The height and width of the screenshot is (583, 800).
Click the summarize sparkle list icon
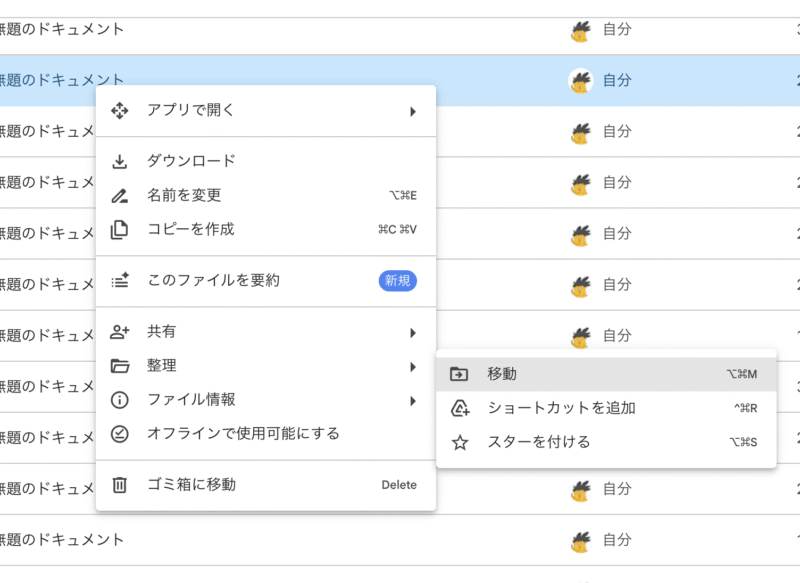point(119,281)
